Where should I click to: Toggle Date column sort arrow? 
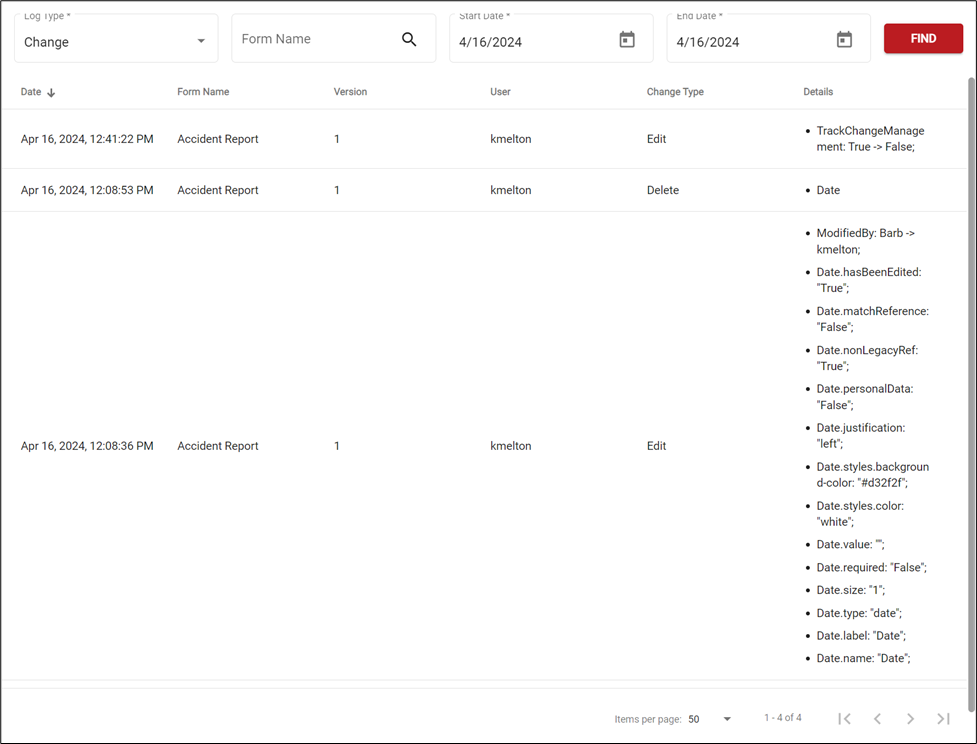(x=51, y=92)
